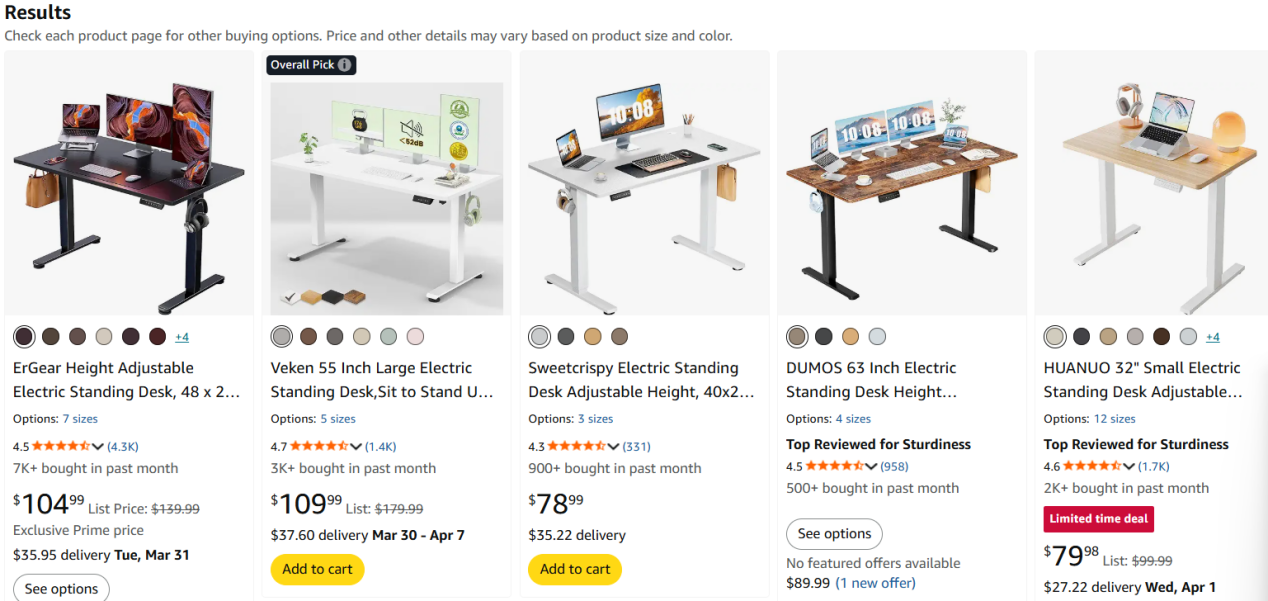Click the Veken desk star rating icons
The image size is (1268, 601).
(x=319, y=446)
